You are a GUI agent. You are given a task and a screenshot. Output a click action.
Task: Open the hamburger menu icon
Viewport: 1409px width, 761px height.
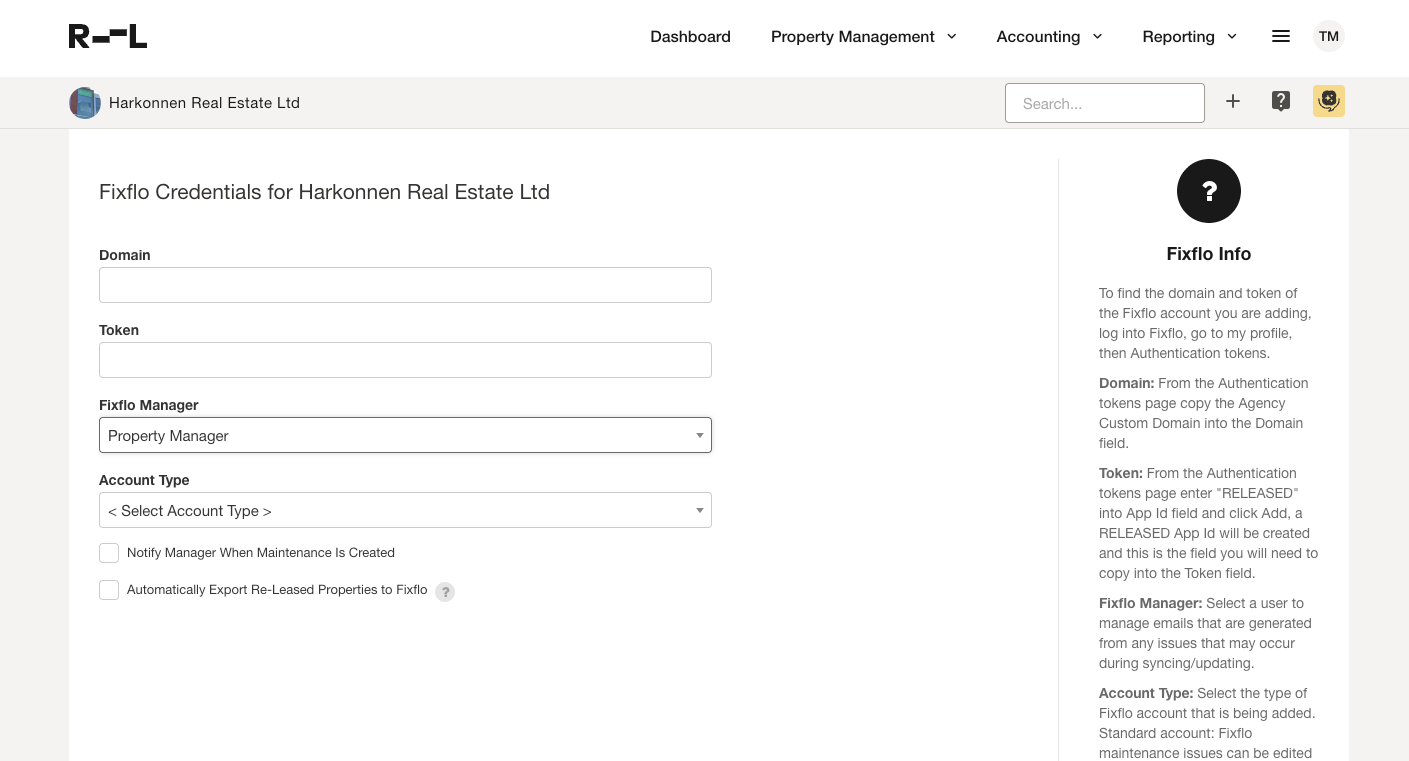1280,36
